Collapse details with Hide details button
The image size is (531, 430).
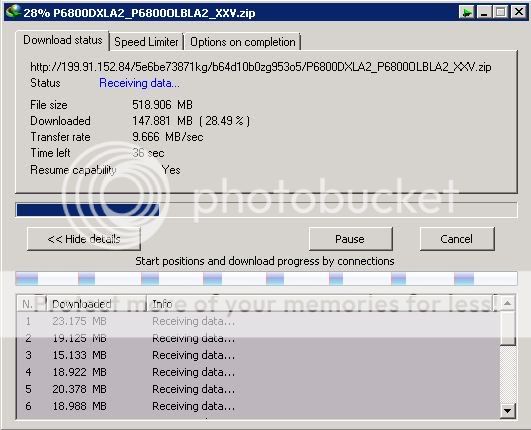click(84, 239)
